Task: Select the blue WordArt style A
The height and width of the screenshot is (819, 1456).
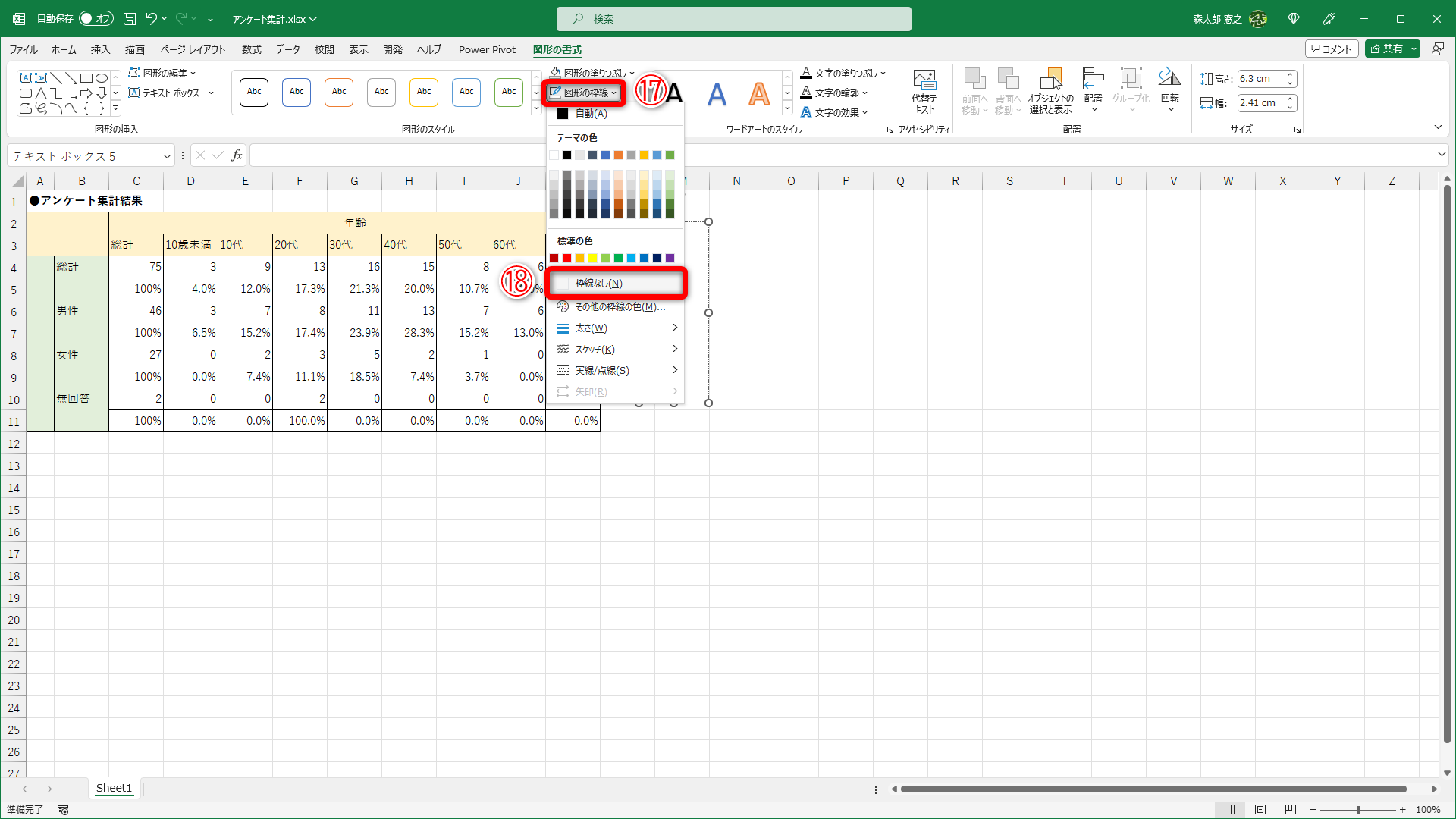Action: [717, 94]
